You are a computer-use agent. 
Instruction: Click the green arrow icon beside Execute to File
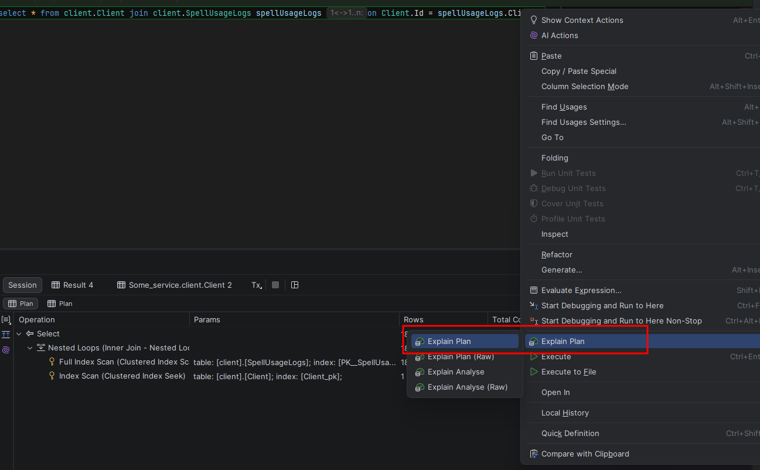tap(534, 372)
